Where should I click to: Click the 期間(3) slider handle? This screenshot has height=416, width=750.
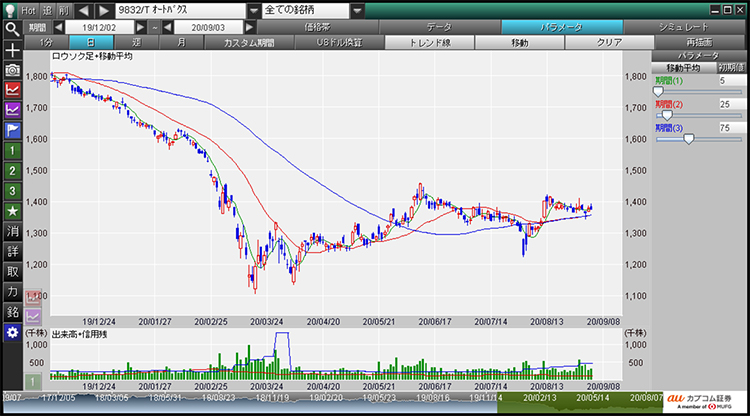(689, 139)
